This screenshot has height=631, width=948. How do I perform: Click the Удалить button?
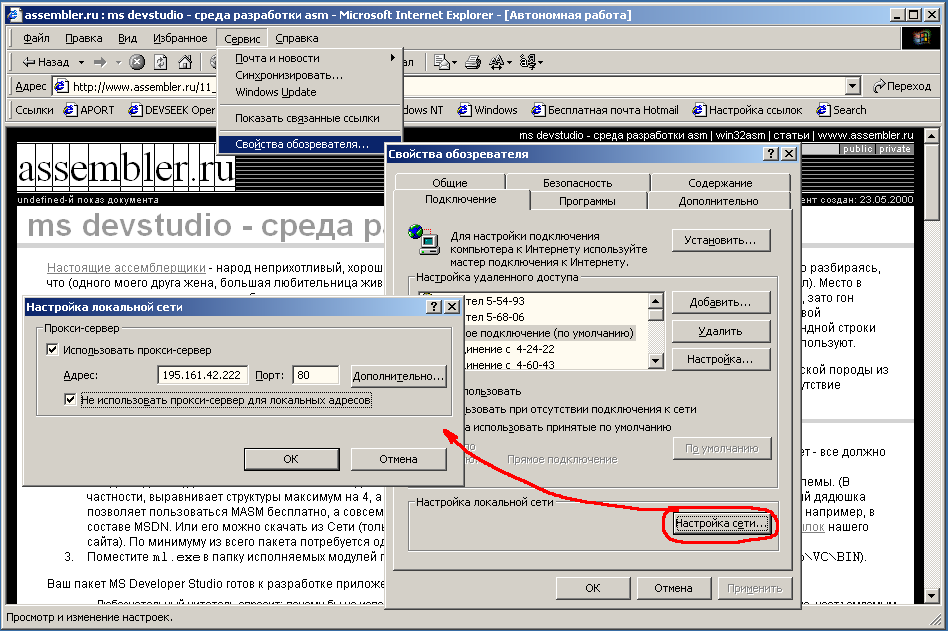click(721, 331)
